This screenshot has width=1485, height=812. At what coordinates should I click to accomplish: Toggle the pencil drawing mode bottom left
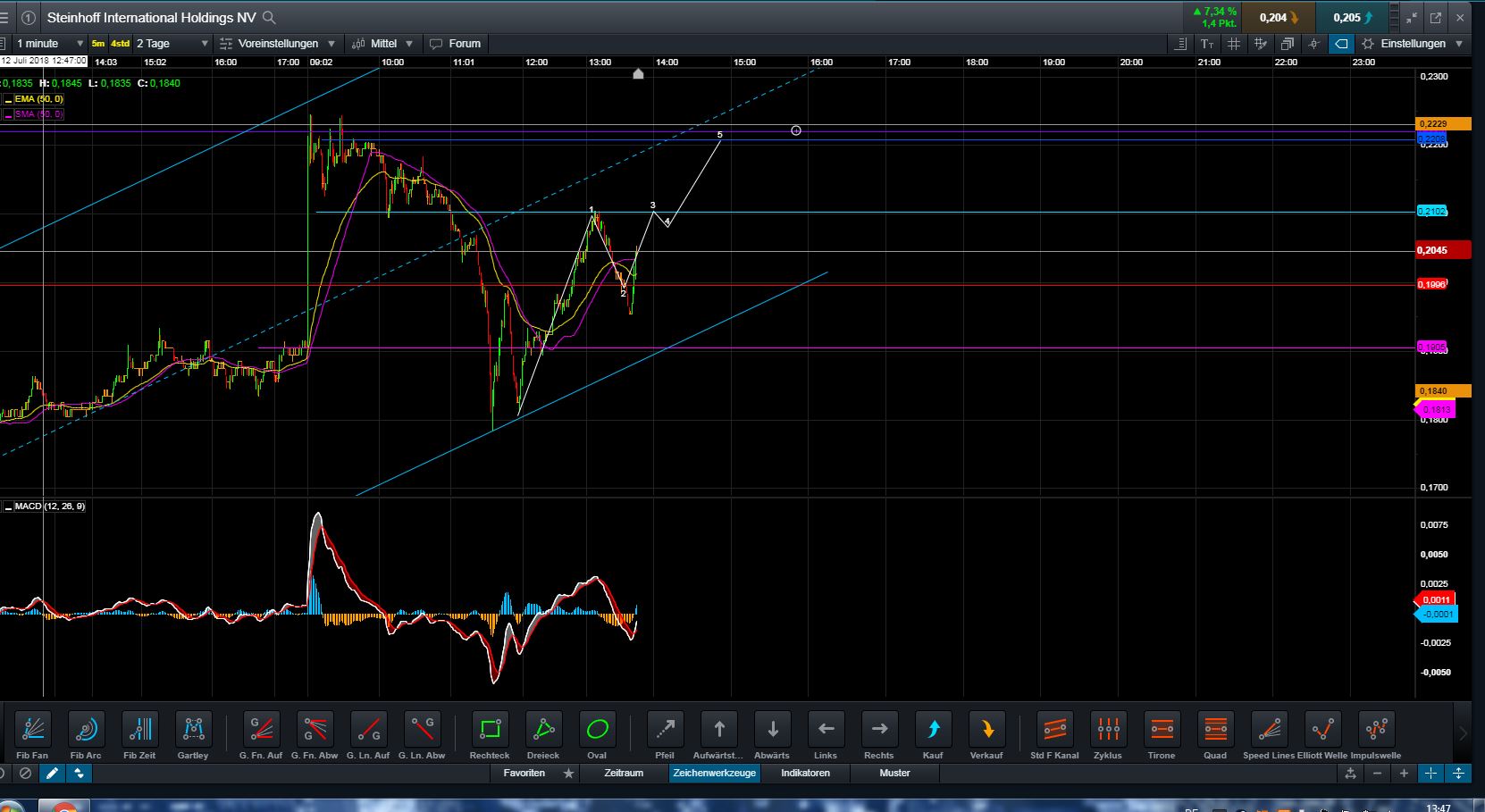tap(52, 774)
